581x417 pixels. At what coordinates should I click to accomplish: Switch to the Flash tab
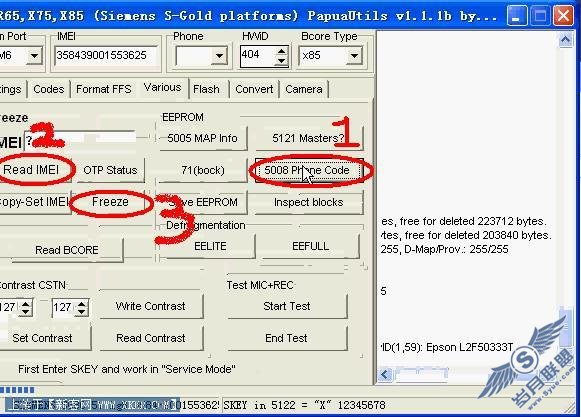(206, 89)
